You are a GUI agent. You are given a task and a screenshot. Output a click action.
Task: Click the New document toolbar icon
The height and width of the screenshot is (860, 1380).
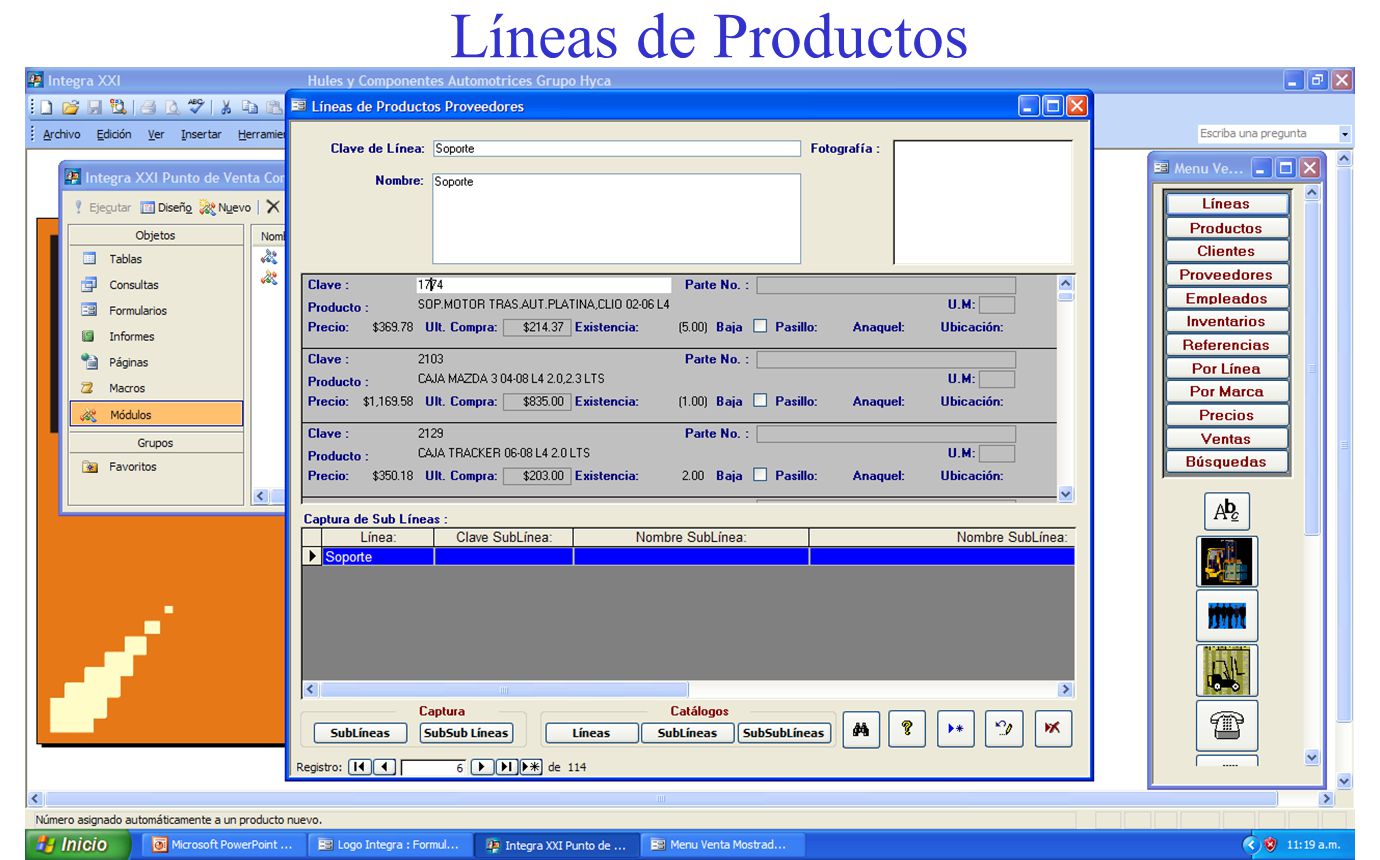pos(48,106)
